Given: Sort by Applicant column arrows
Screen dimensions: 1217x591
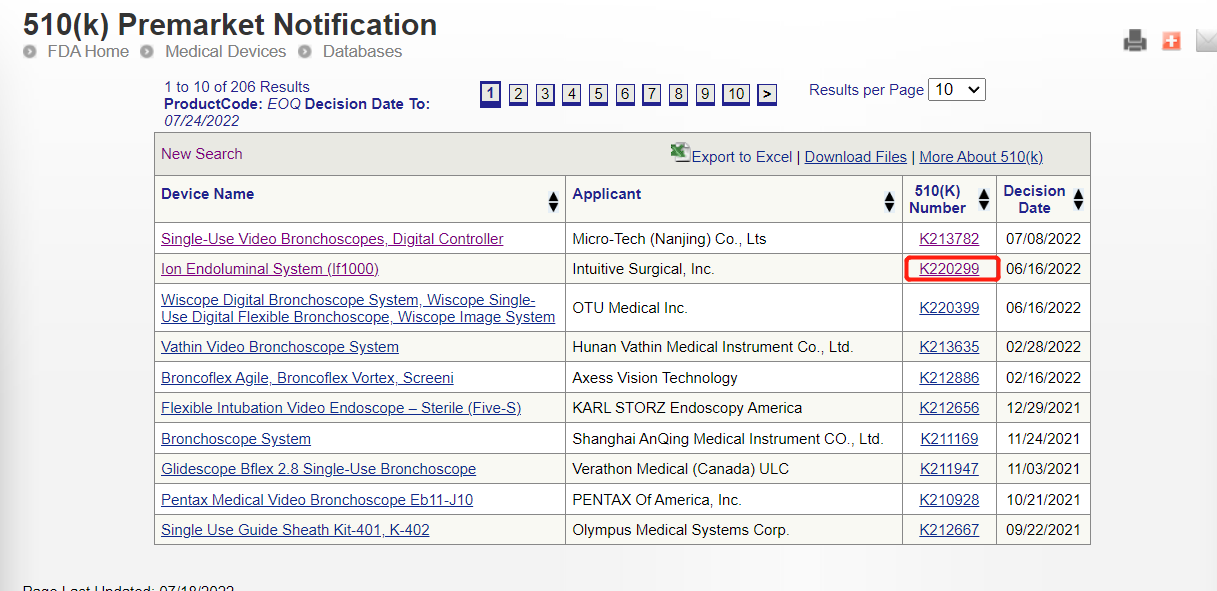Looking at the screenshot, I should (889, 201).
